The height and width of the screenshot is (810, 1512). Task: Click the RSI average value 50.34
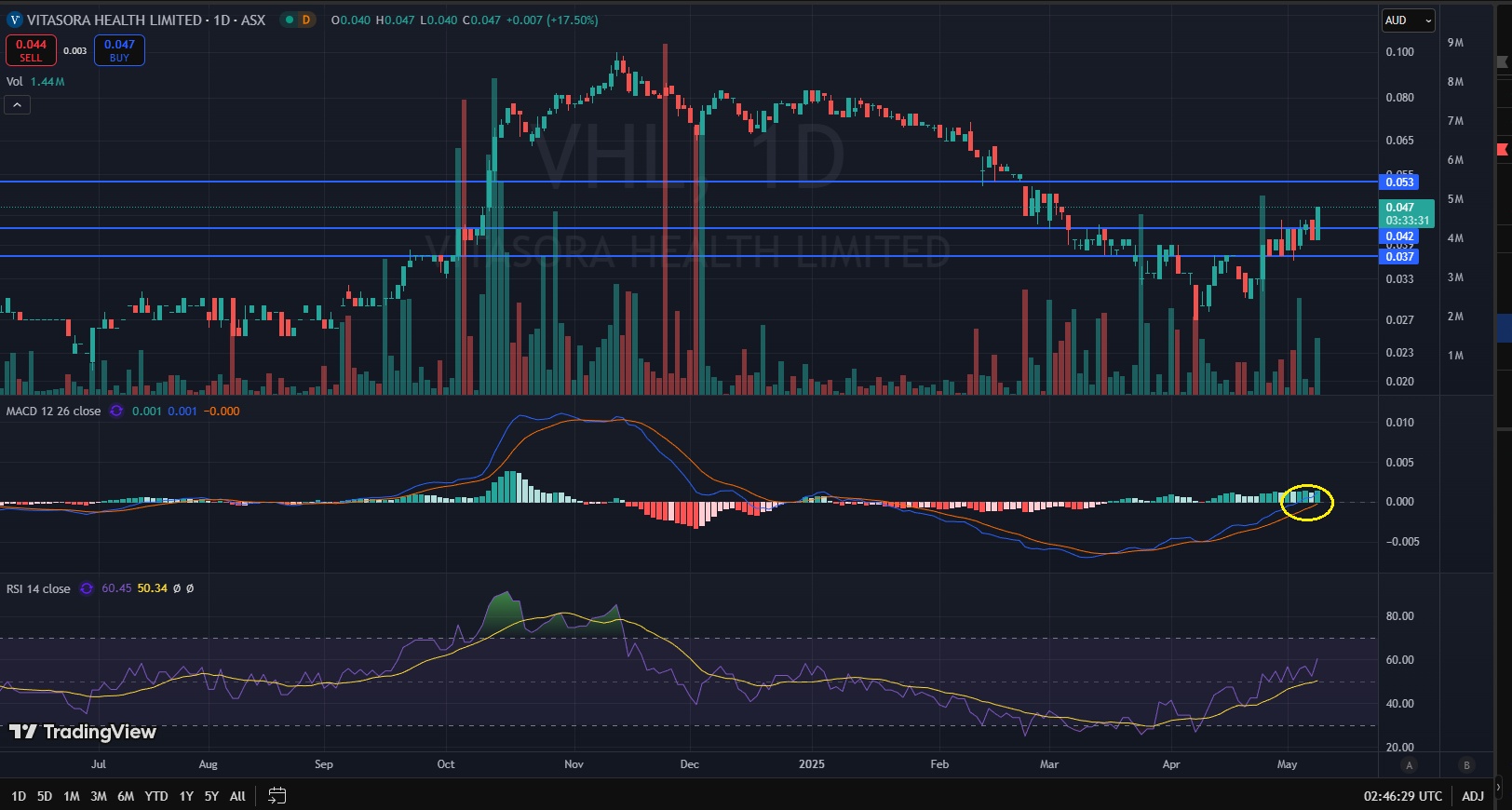coord(153,588)
